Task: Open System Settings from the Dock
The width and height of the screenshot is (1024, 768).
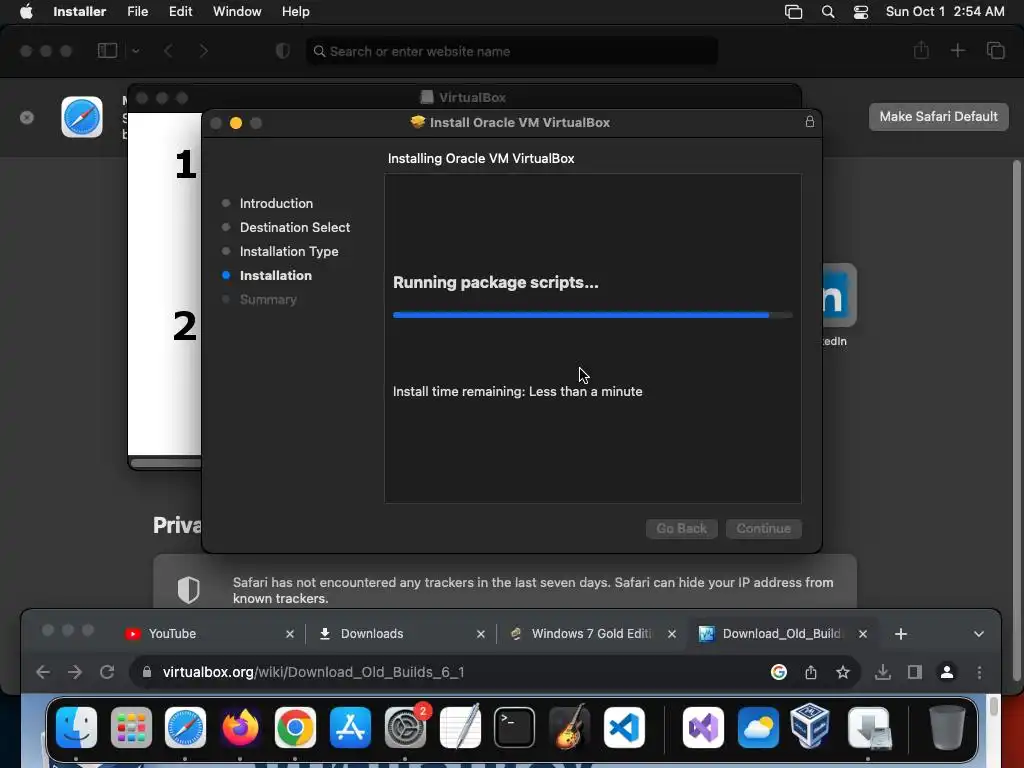Action: [405, 727]
